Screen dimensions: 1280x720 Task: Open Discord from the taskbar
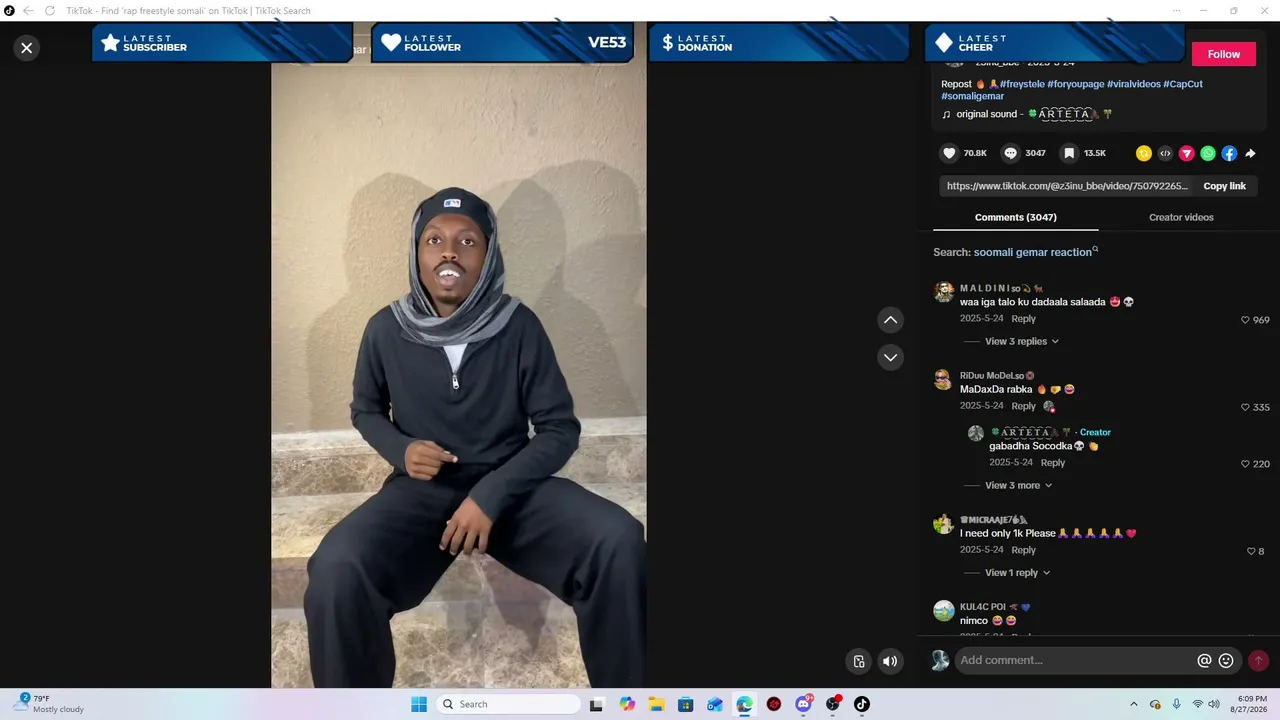pyautogui.click(x=803, y=704)
